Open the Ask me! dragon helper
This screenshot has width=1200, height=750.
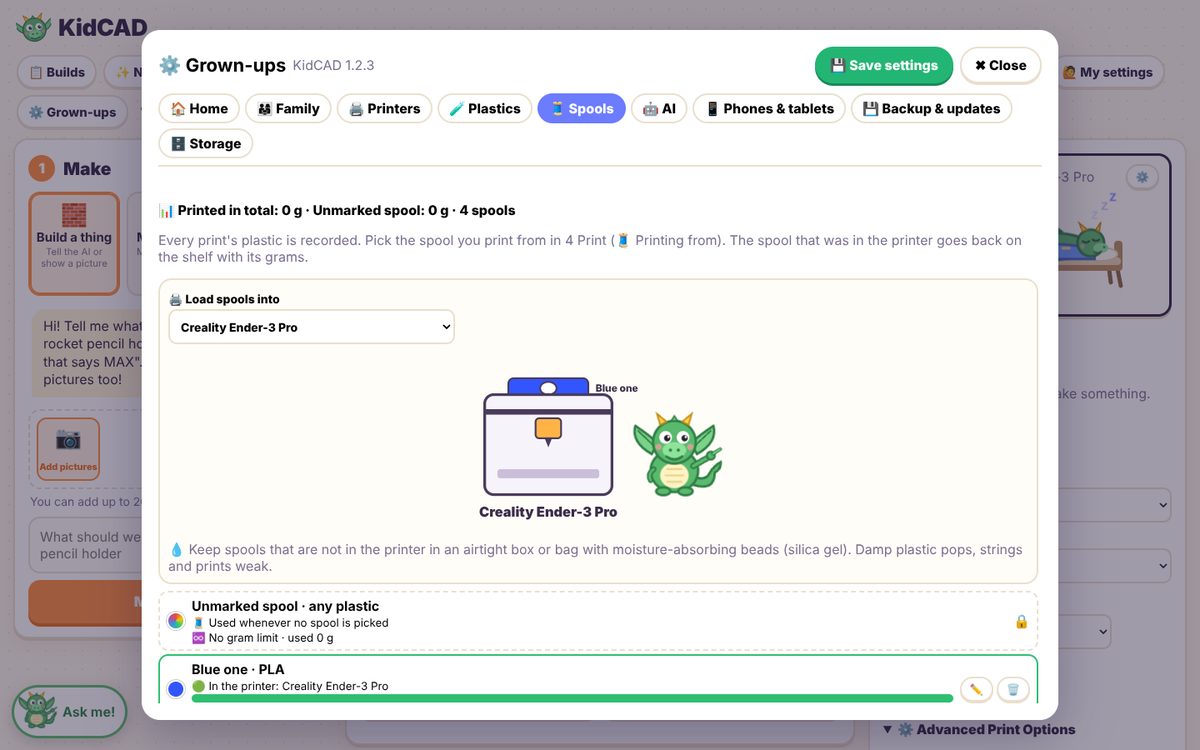tap(69, 712)
